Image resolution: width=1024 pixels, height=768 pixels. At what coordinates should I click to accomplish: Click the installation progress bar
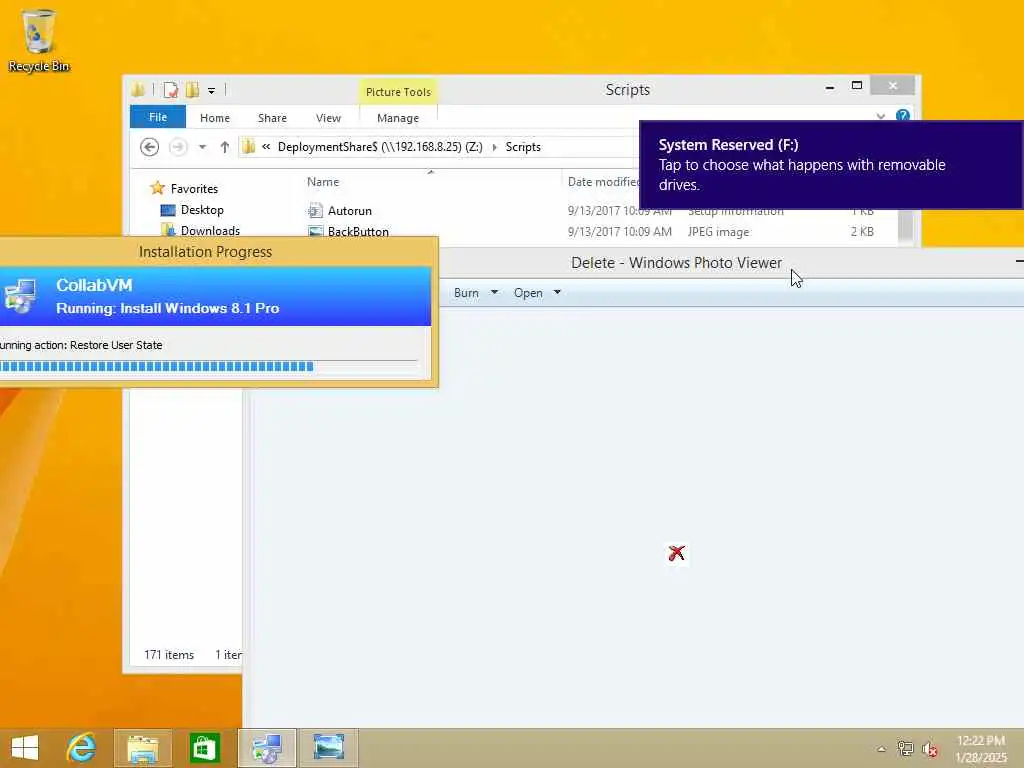(x=208, y=366)
